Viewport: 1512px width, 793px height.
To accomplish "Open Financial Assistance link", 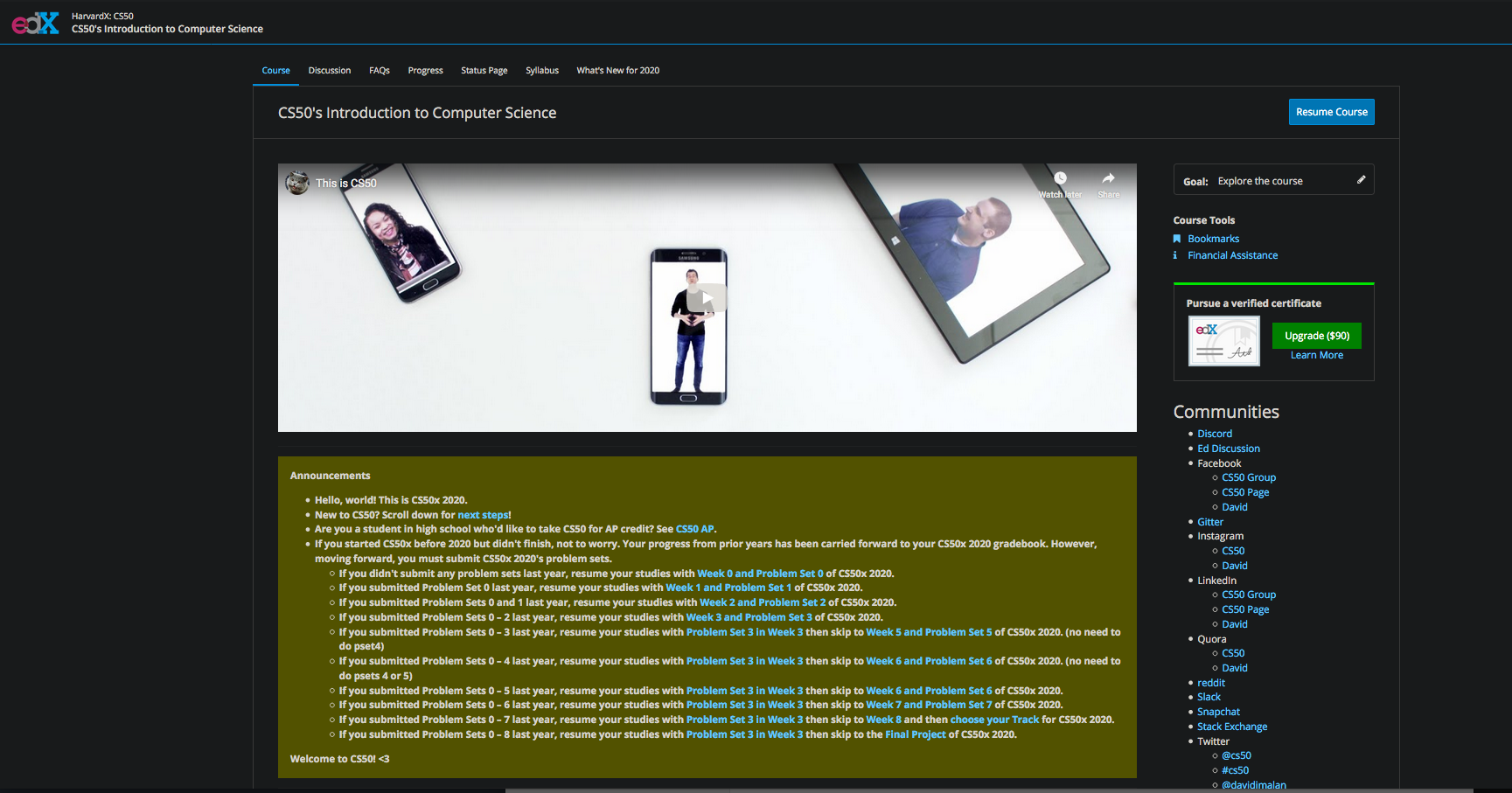I will (x=1232, y=255).
